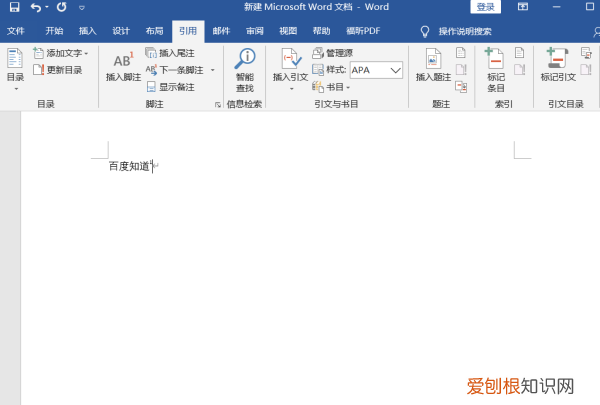
Task: Switch to the 福昕PDF tab
Action: 363,31
